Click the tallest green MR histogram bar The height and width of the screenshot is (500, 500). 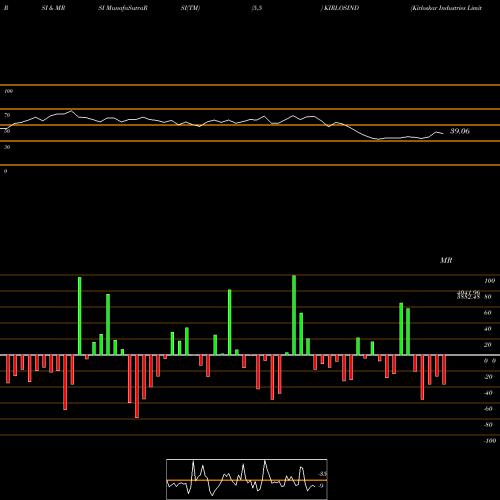pos(294,315)
